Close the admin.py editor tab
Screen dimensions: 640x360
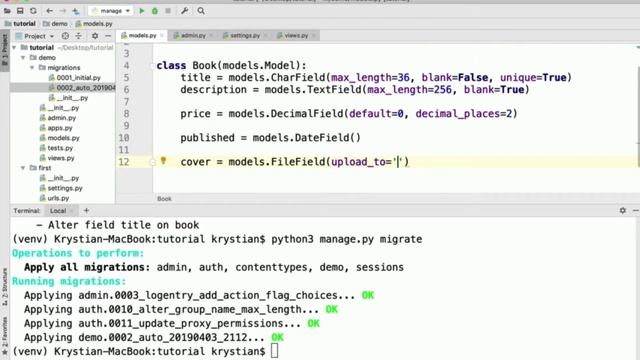[211, 36]
